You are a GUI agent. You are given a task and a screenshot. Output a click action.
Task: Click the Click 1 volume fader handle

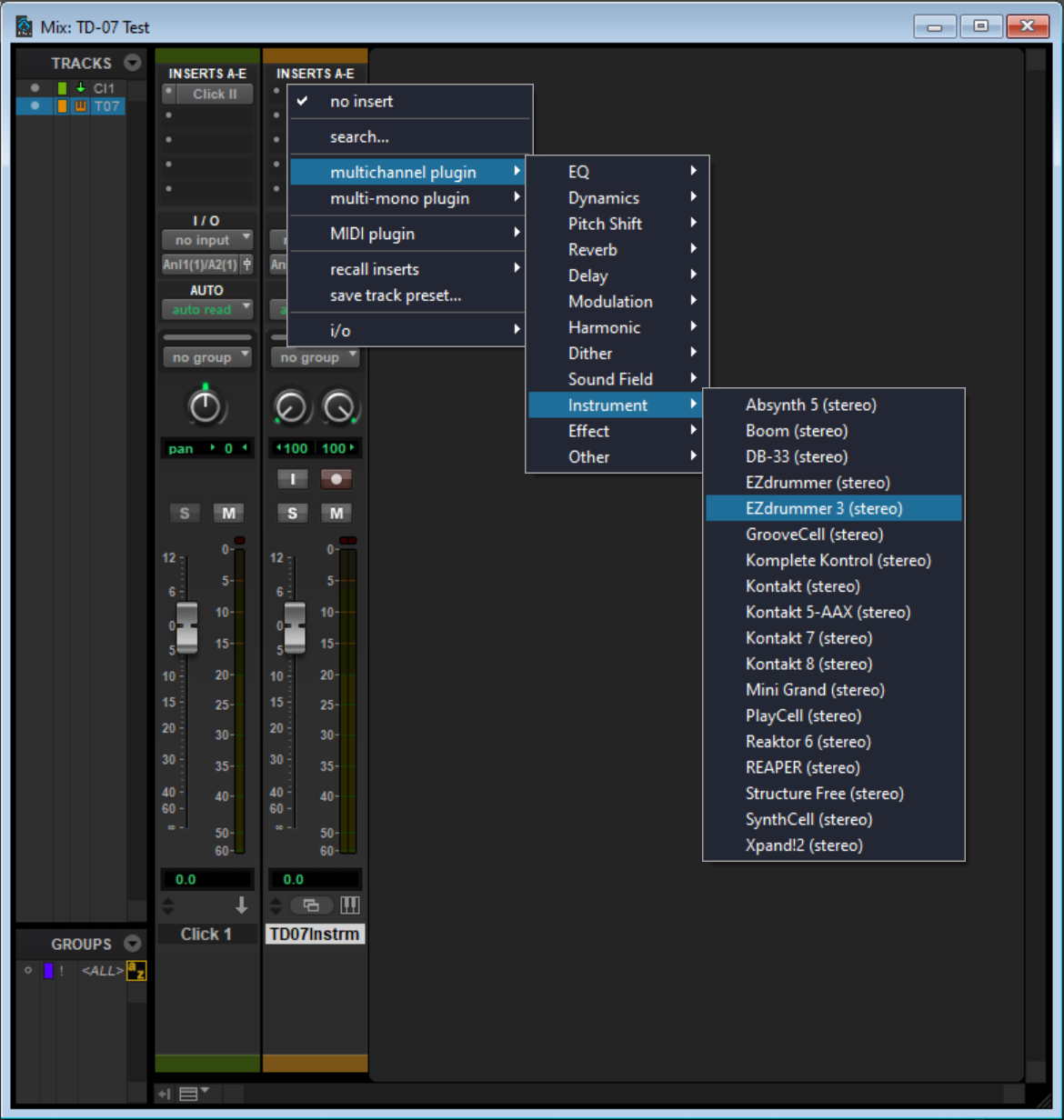pyautogui.click(x=186, y=626)
